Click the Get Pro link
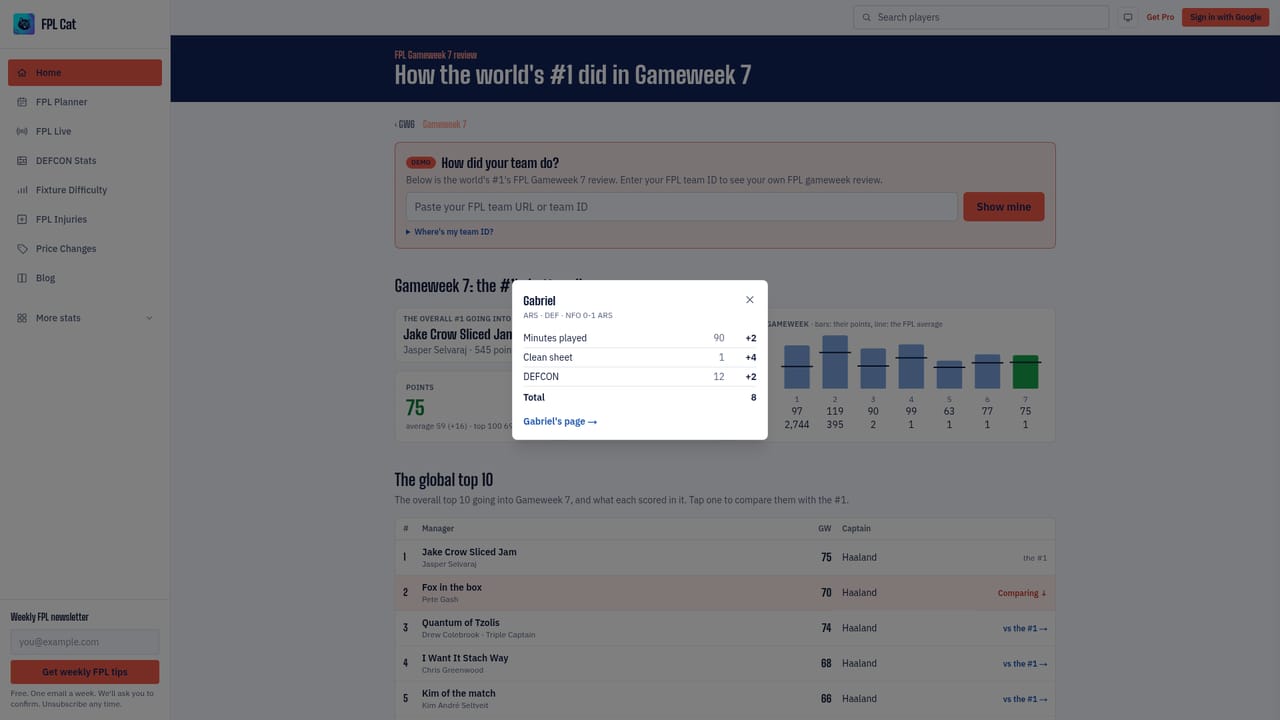 coord(1160,17)
